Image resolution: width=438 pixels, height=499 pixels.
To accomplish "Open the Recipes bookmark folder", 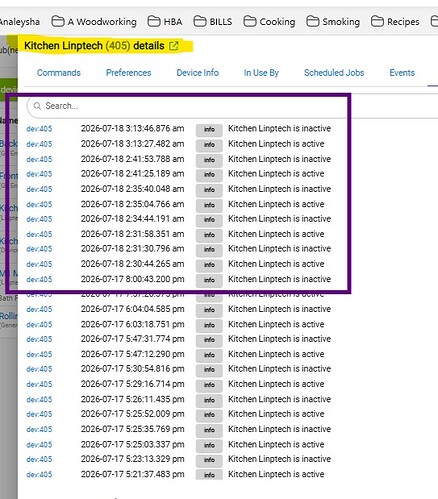I will [x=395, y=22].
